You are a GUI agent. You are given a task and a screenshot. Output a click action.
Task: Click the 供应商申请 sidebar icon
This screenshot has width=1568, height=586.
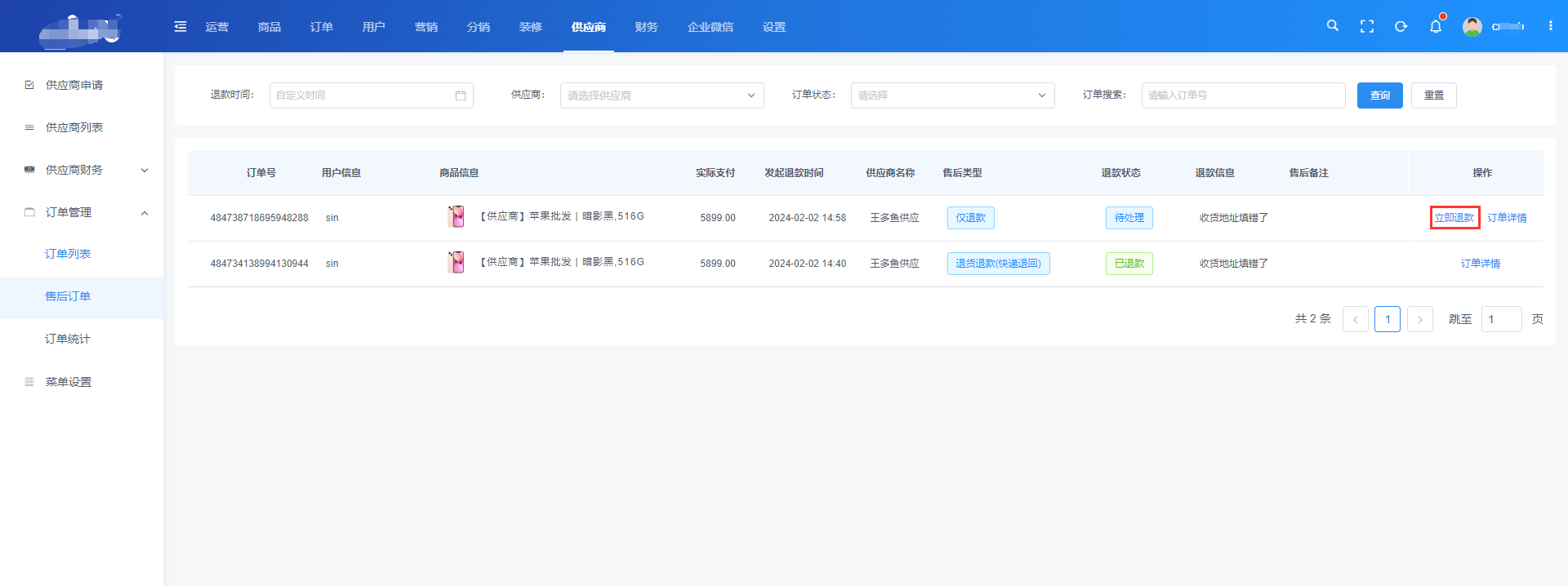point(29,85)
